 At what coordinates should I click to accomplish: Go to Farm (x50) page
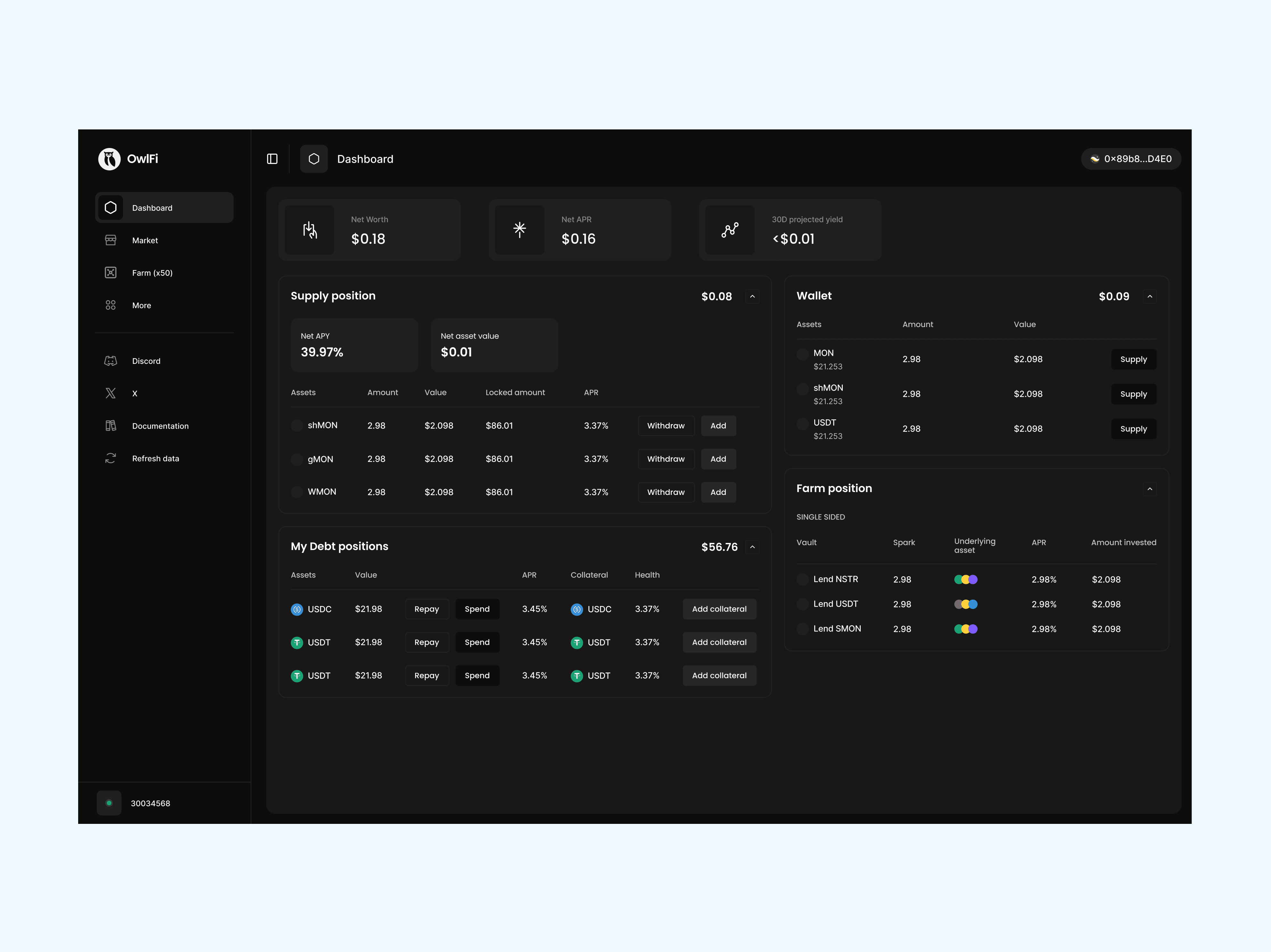click(152, 273)
